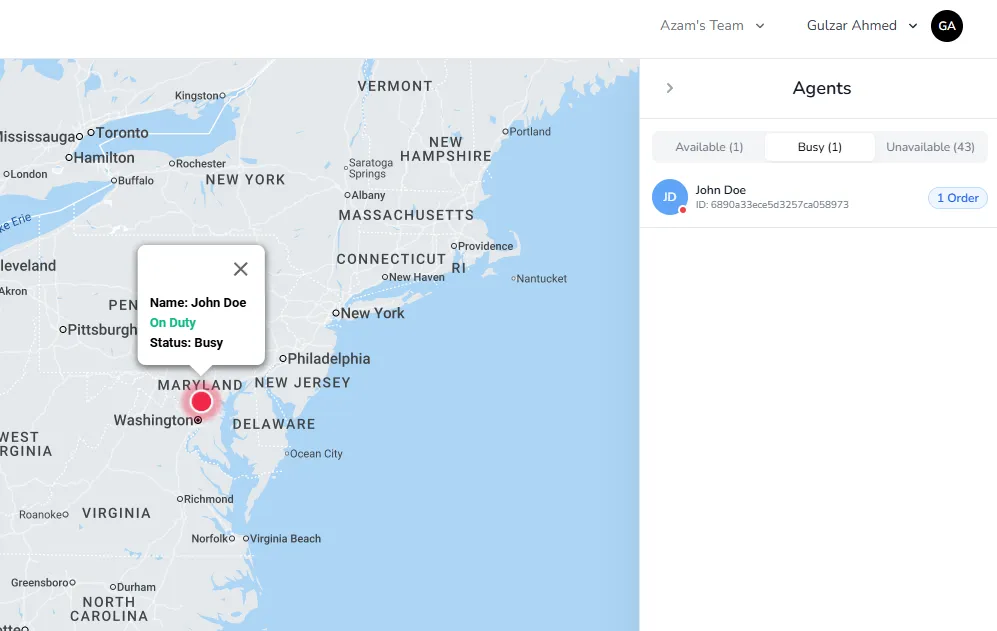Viewport: 997px width, 631px height.
Task: Click the Saratoga Springs label on map
Action: coord(371,168)
